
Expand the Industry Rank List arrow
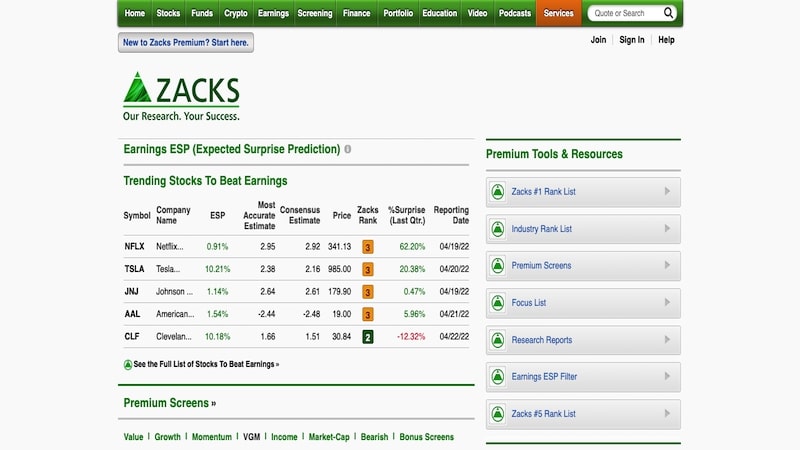click(x=667, y=229)
